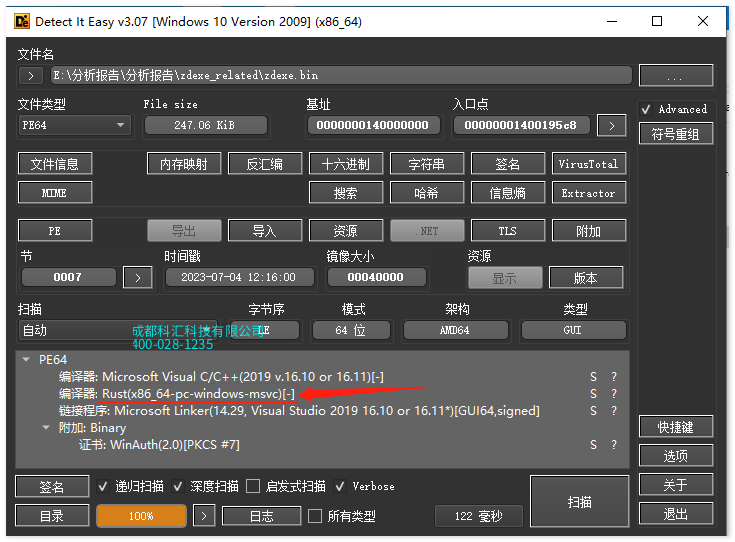Toggle the 深度扫描 checkbox
Image resolution: width=735 pixels, height=542 pixels.
178,486
